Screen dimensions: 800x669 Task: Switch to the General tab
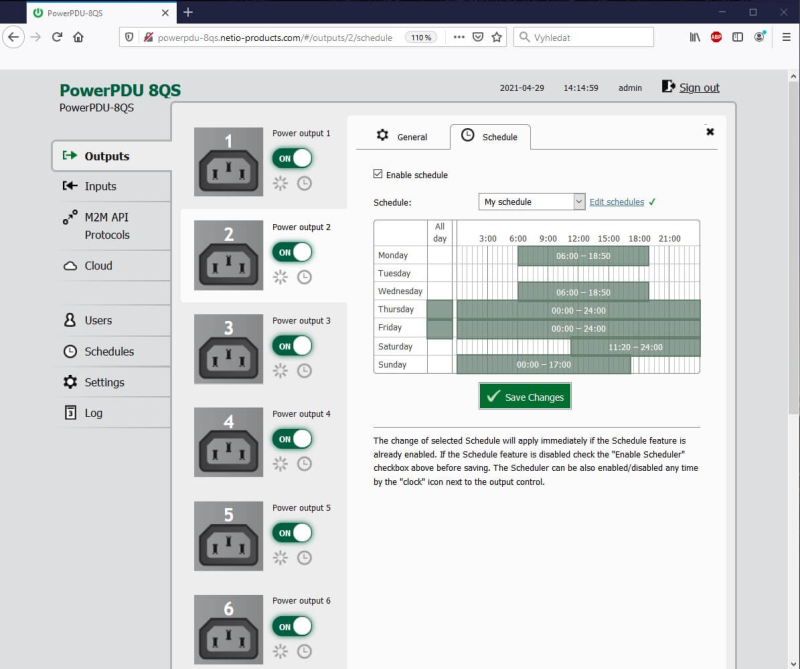pos(402,137)
